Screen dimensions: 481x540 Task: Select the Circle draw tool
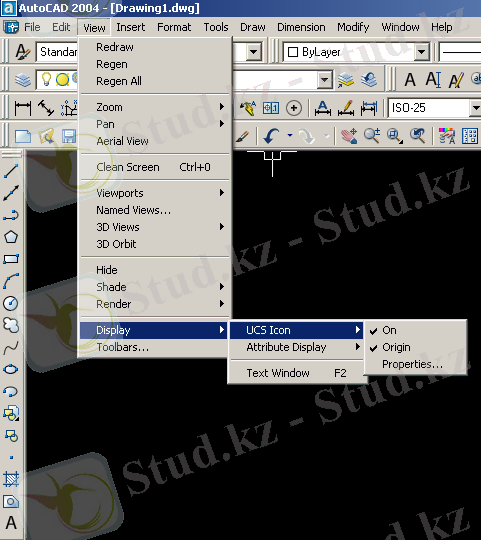click(x=11, y=303)
